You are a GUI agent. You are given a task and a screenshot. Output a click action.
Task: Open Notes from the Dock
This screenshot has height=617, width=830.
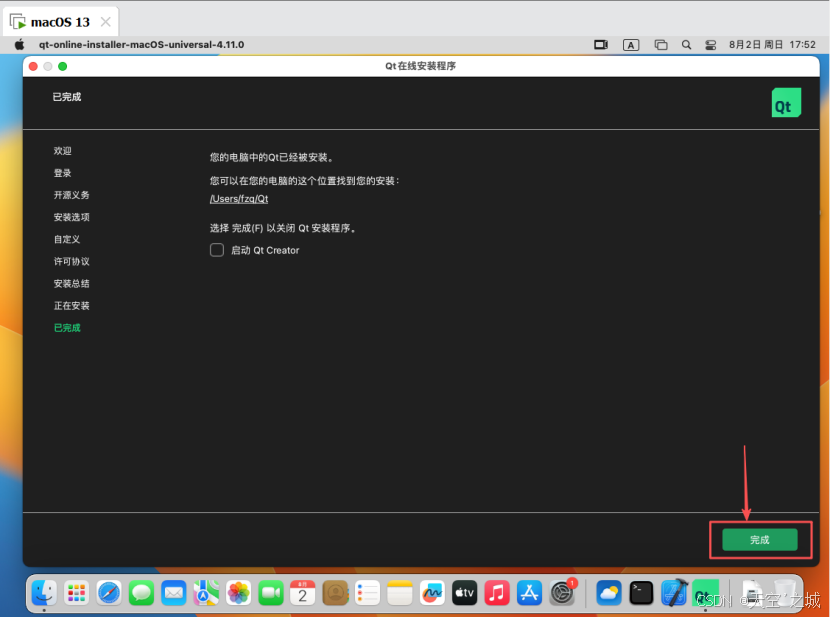[400, 593]
